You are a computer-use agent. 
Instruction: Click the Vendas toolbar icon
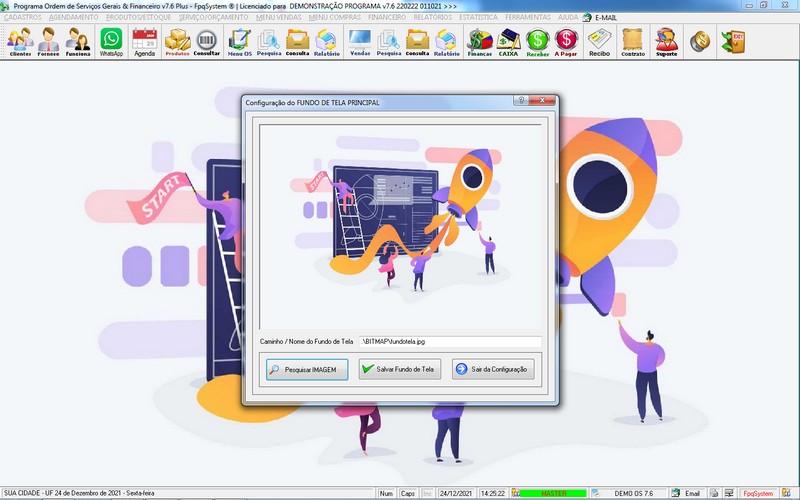(x=360, y=42)
